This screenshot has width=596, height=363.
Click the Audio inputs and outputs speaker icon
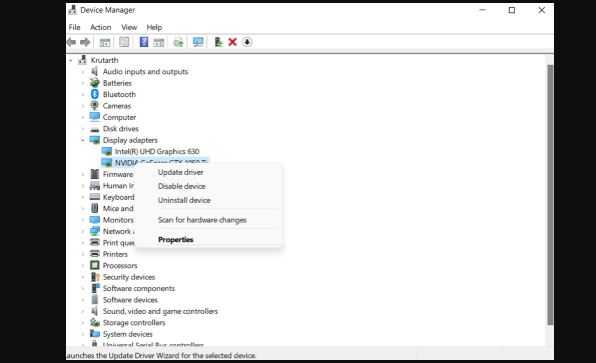tap(95, 71)
